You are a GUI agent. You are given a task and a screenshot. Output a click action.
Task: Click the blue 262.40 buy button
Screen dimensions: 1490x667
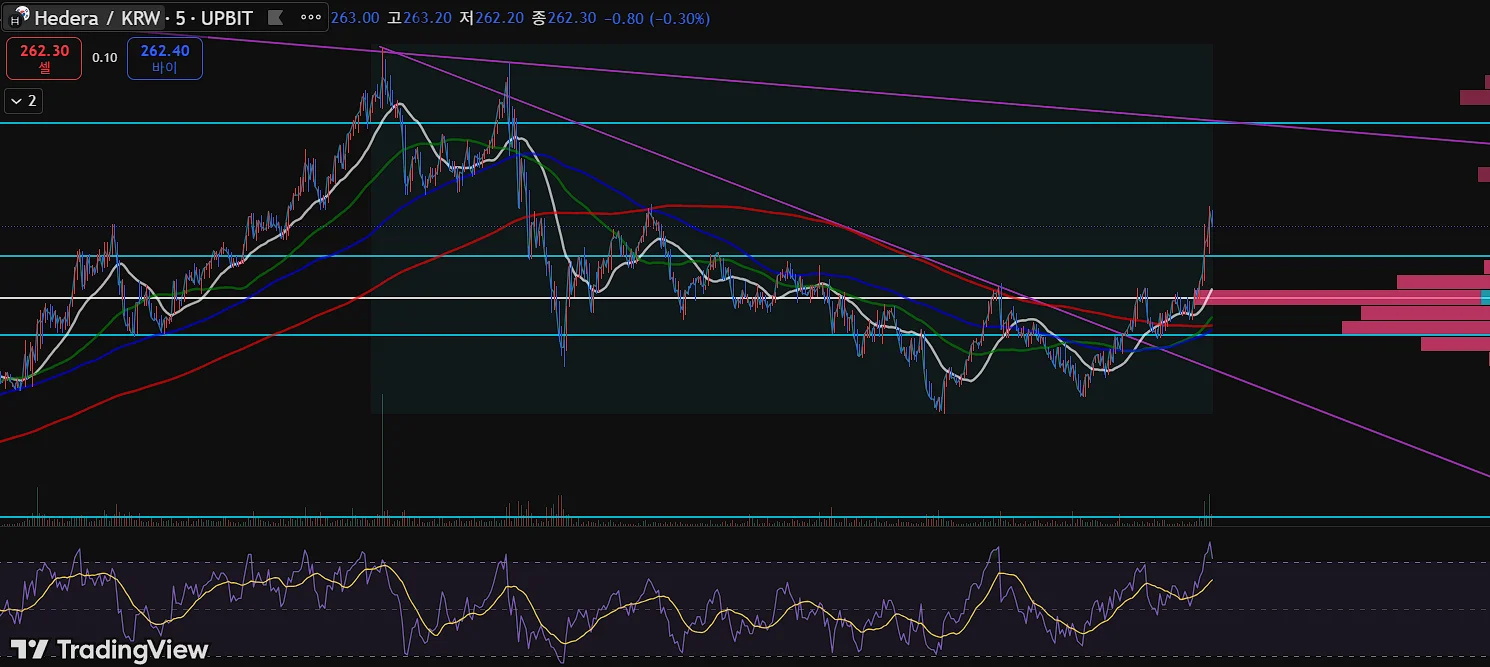(165, 58)
